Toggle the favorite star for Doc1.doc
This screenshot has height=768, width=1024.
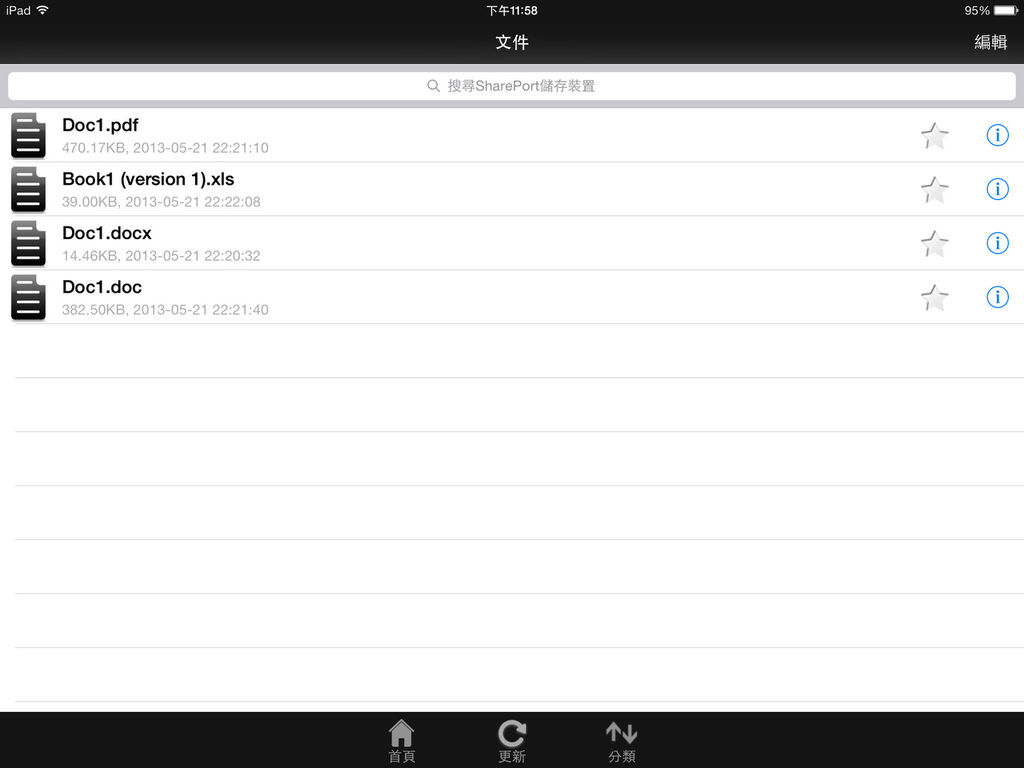(x=935, y=298)
